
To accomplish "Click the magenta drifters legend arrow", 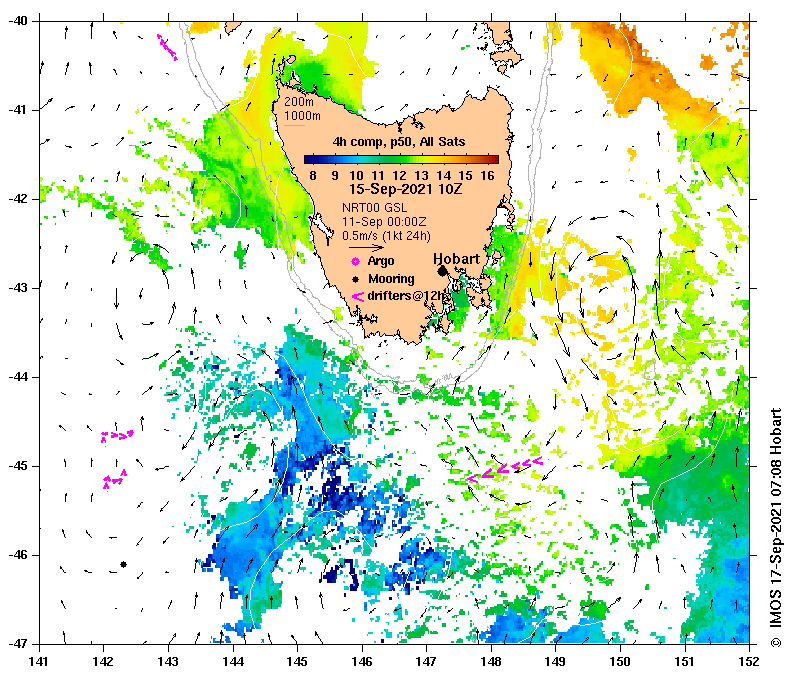I will [358, 297].
